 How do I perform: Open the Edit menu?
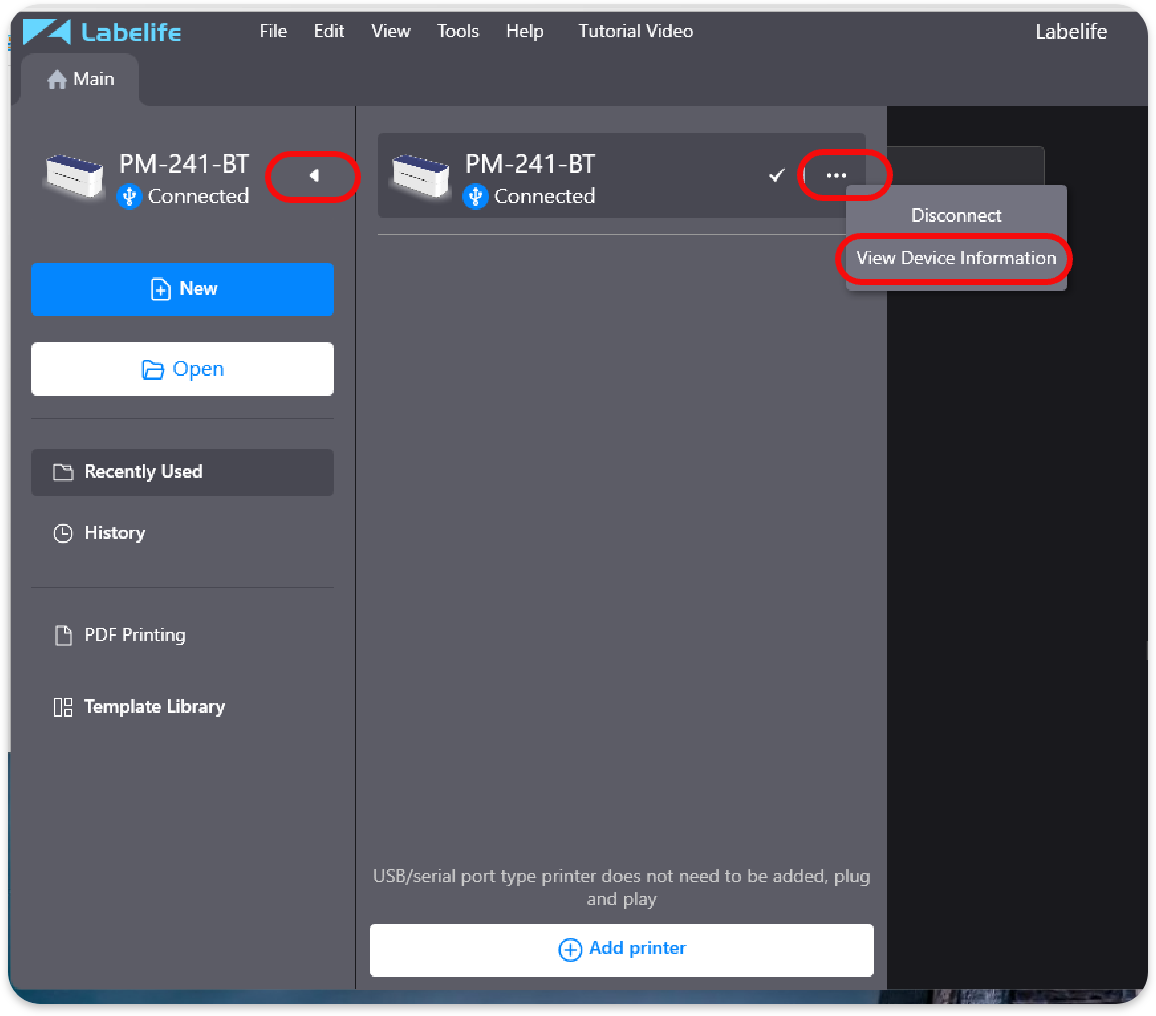coord(329,31)
